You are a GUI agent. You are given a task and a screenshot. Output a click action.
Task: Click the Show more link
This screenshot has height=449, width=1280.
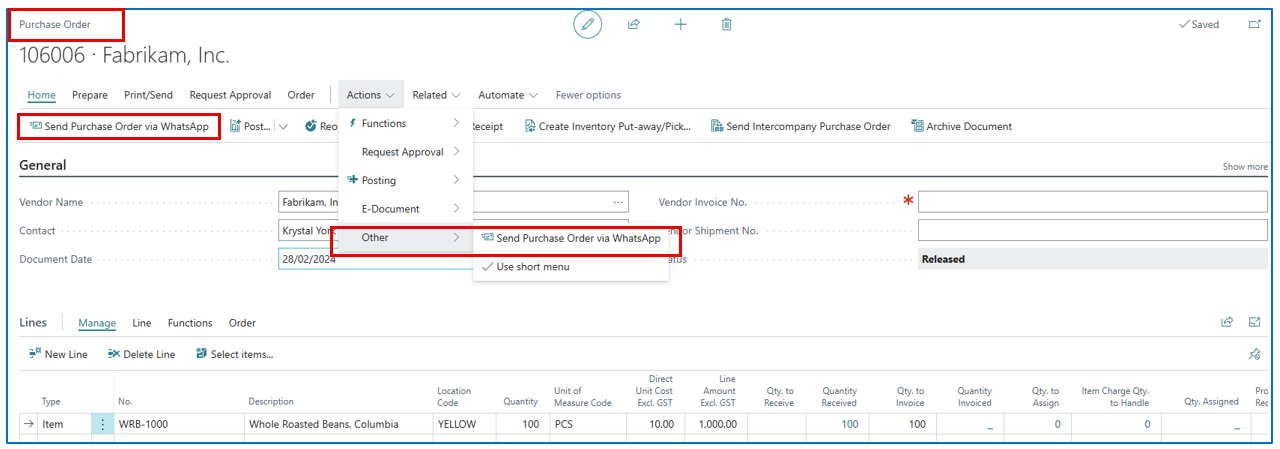tap(1245, 167)
